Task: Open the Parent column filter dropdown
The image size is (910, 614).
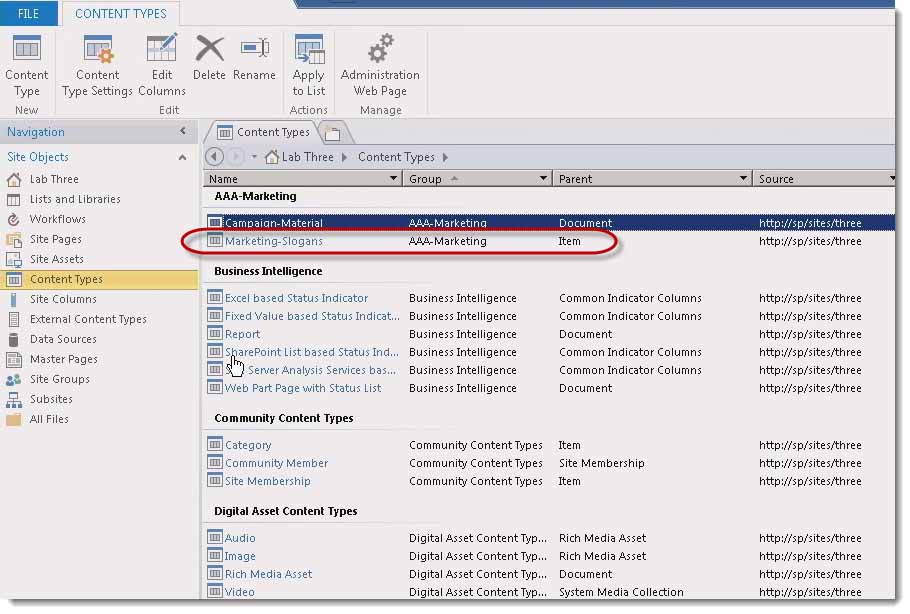Action: pyautogui.click(x=743, y=179)
